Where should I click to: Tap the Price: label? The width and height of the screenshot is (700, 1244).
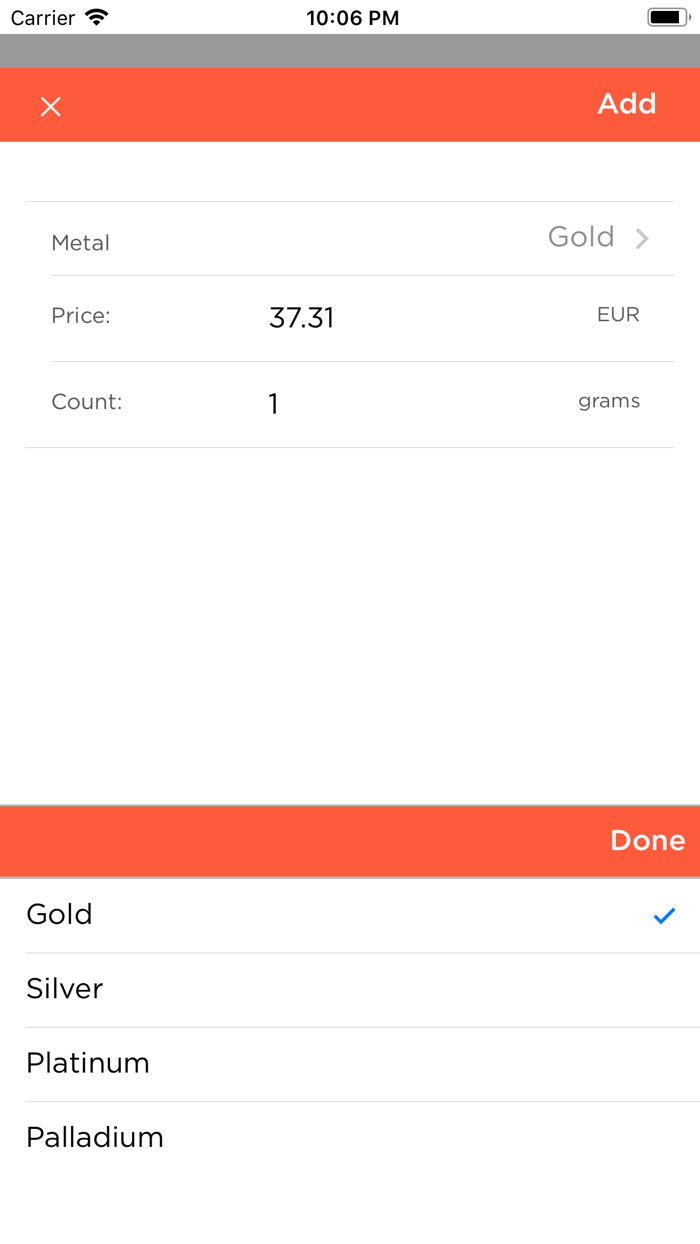pos(81,316)
